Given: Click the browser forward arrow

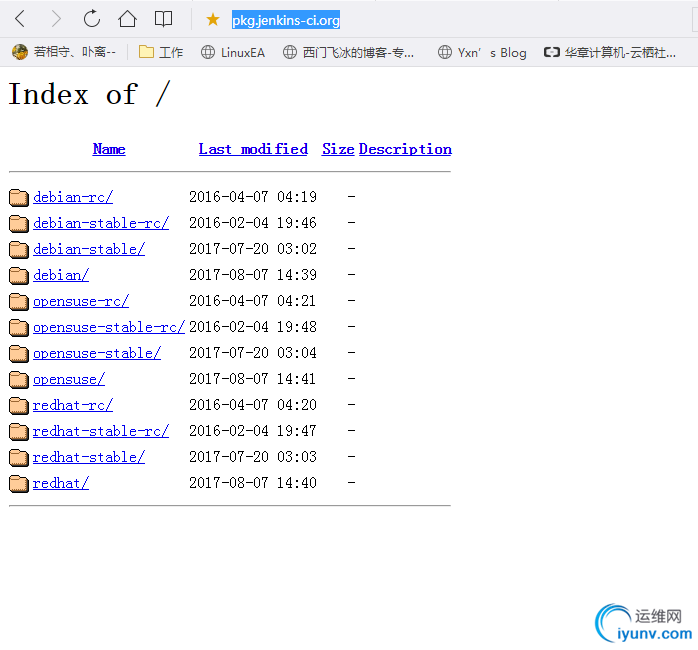Looking at the screenshot, I should pyautogui.click(x=56, y=19).
